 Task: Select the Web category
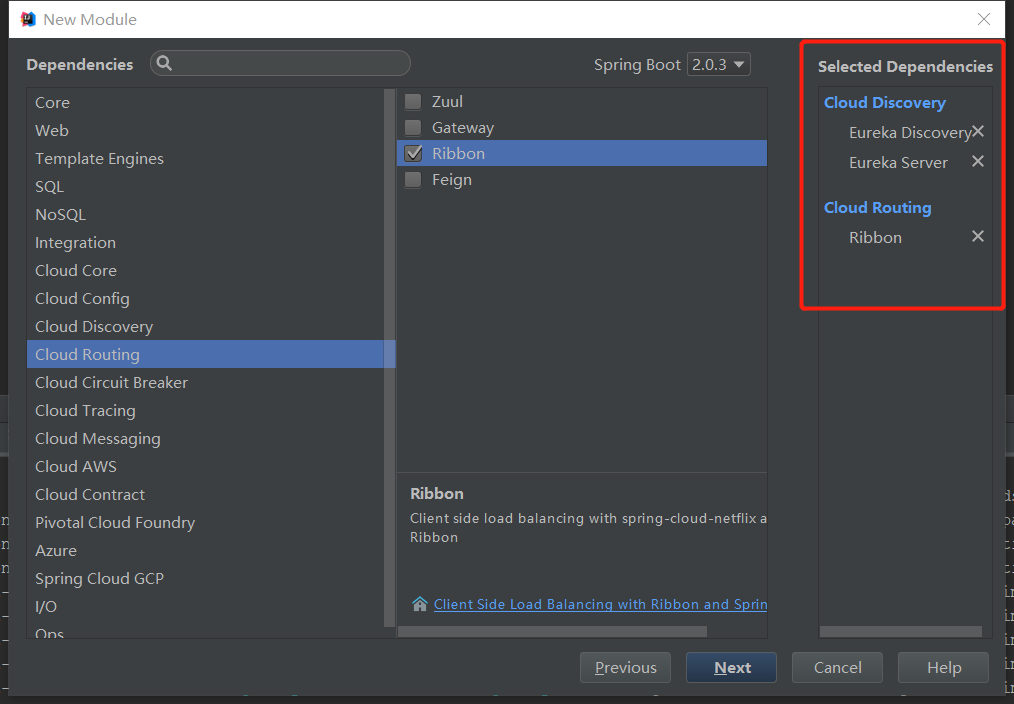[x=206, y=131]
